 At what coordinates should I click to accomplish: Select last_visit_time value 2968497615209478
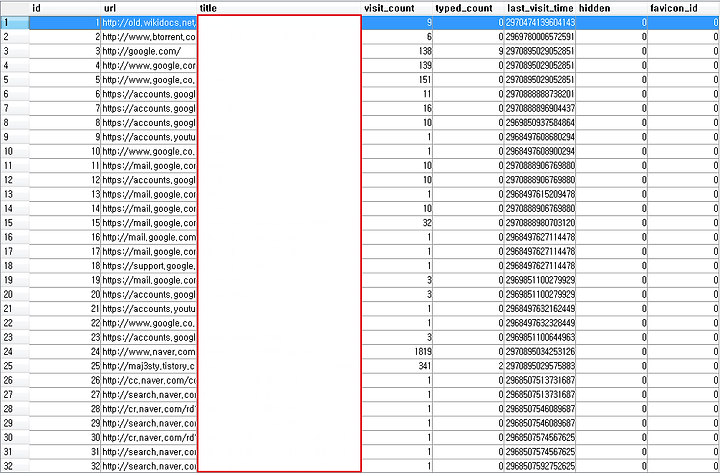pos(540,194)
